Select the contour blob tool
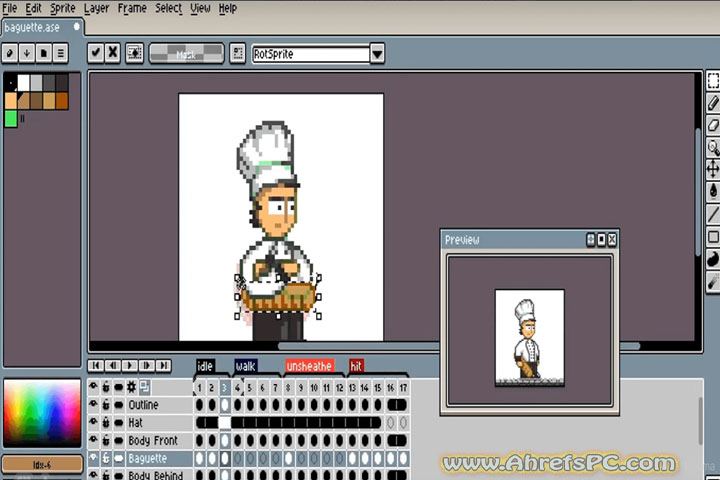The width and height of the screenshot is (720, 480). 713,259
